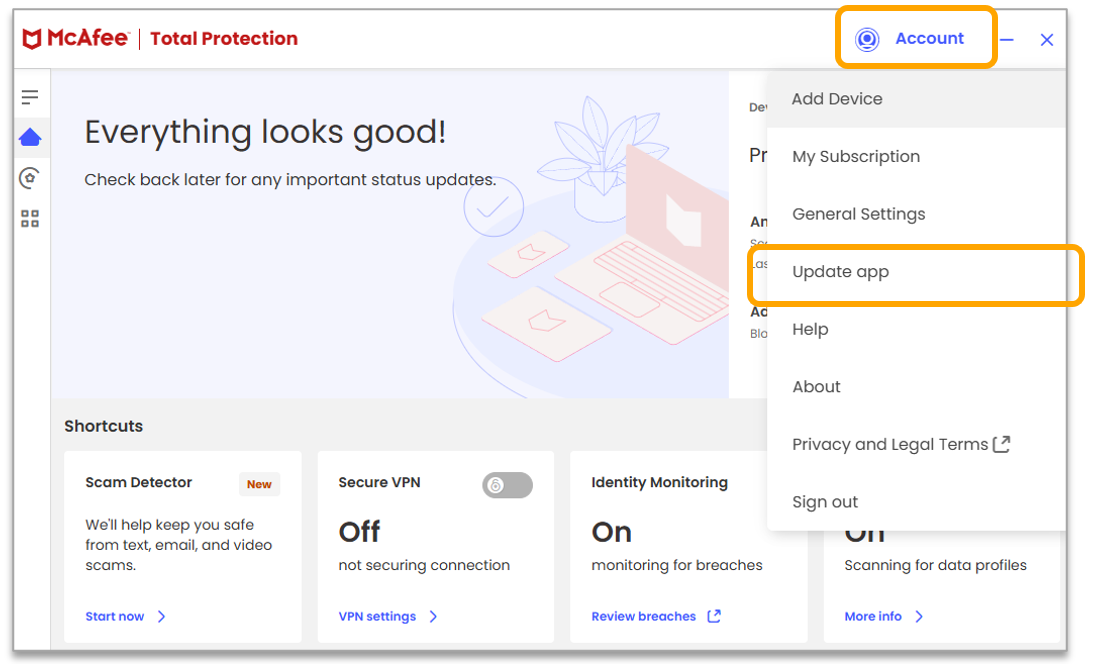Toggle the Secure VPN switch on
1093x664 pixels.
click(507, 485)
